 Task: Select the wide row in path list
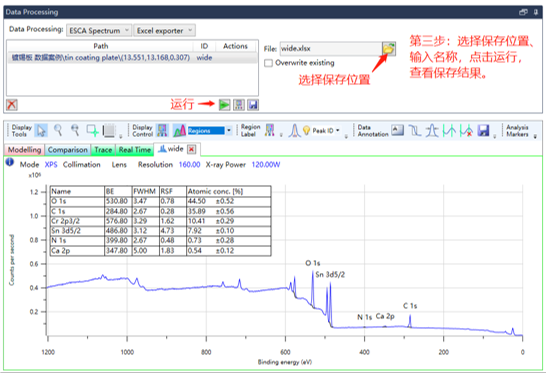click(x=132, y=57)
